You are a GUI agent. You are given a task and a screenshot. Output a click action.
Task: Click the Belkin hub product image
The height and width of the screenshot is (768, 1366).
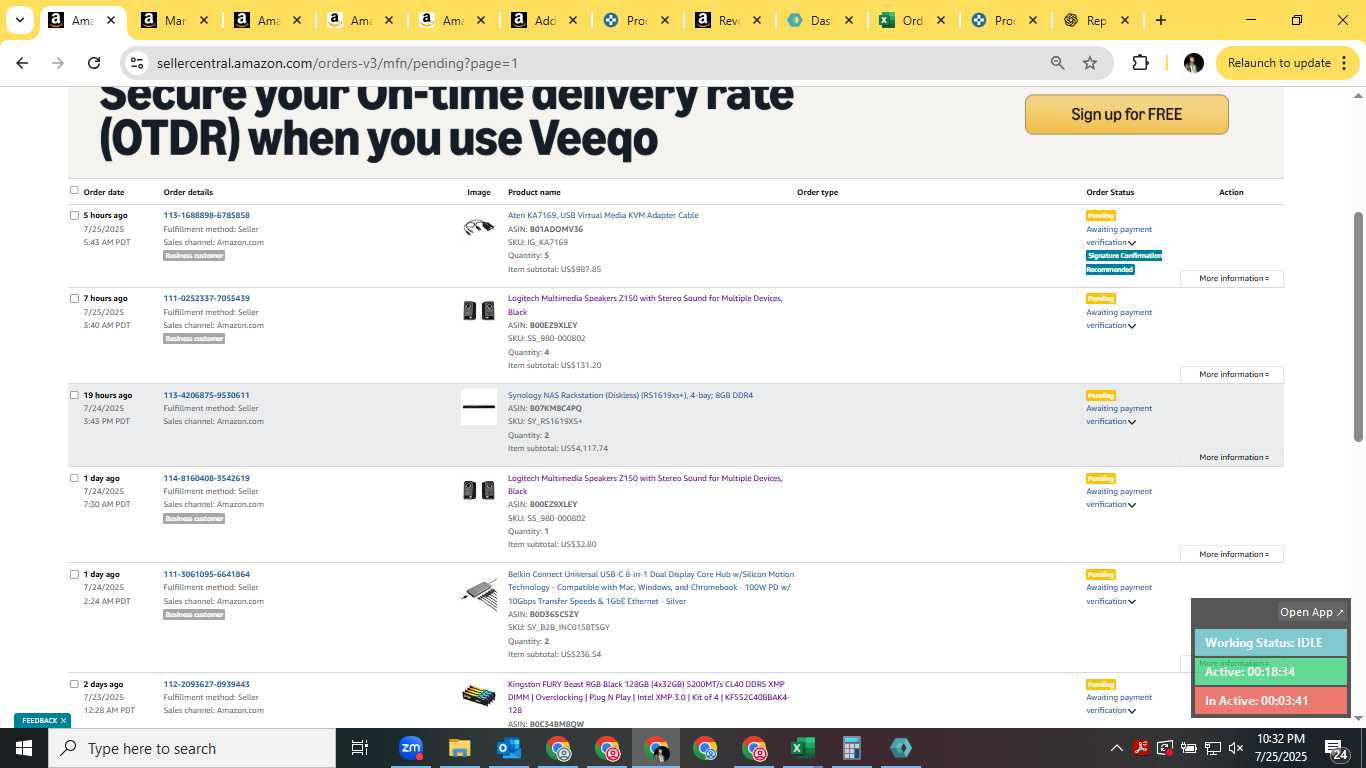pyautogui.click(x=479, y=594)
